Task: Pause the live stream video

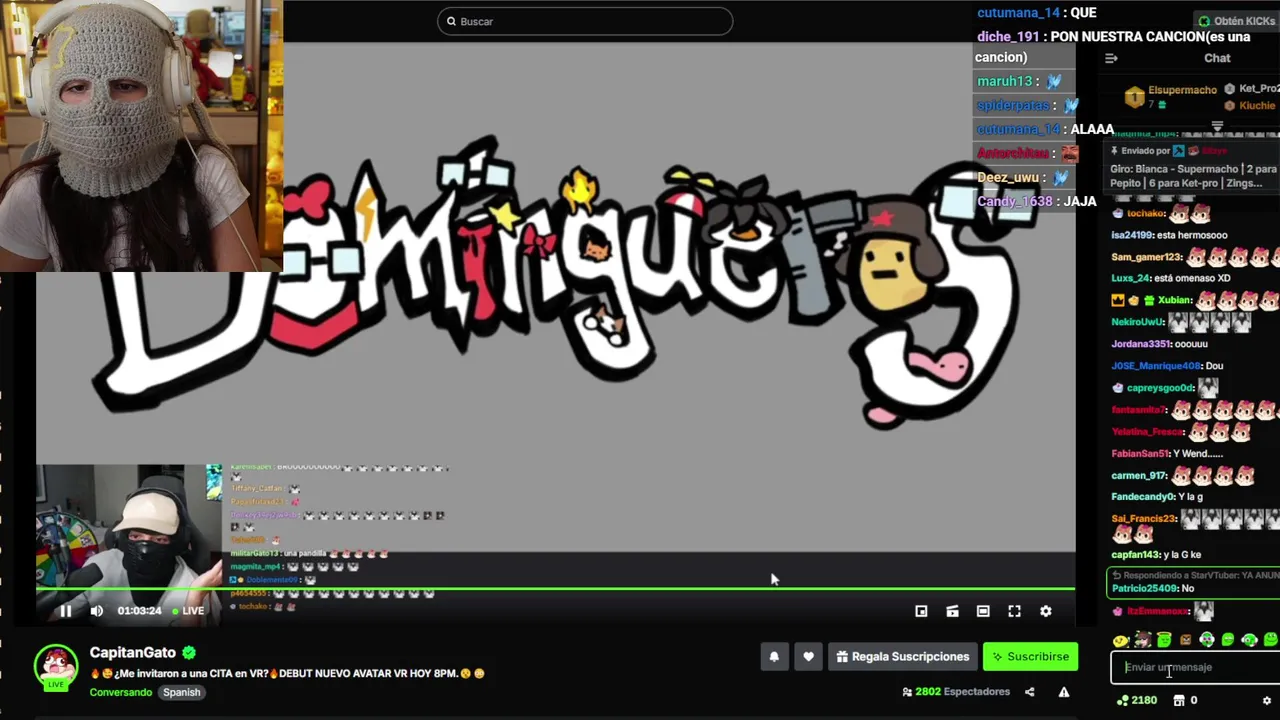Action: [65, 611]
